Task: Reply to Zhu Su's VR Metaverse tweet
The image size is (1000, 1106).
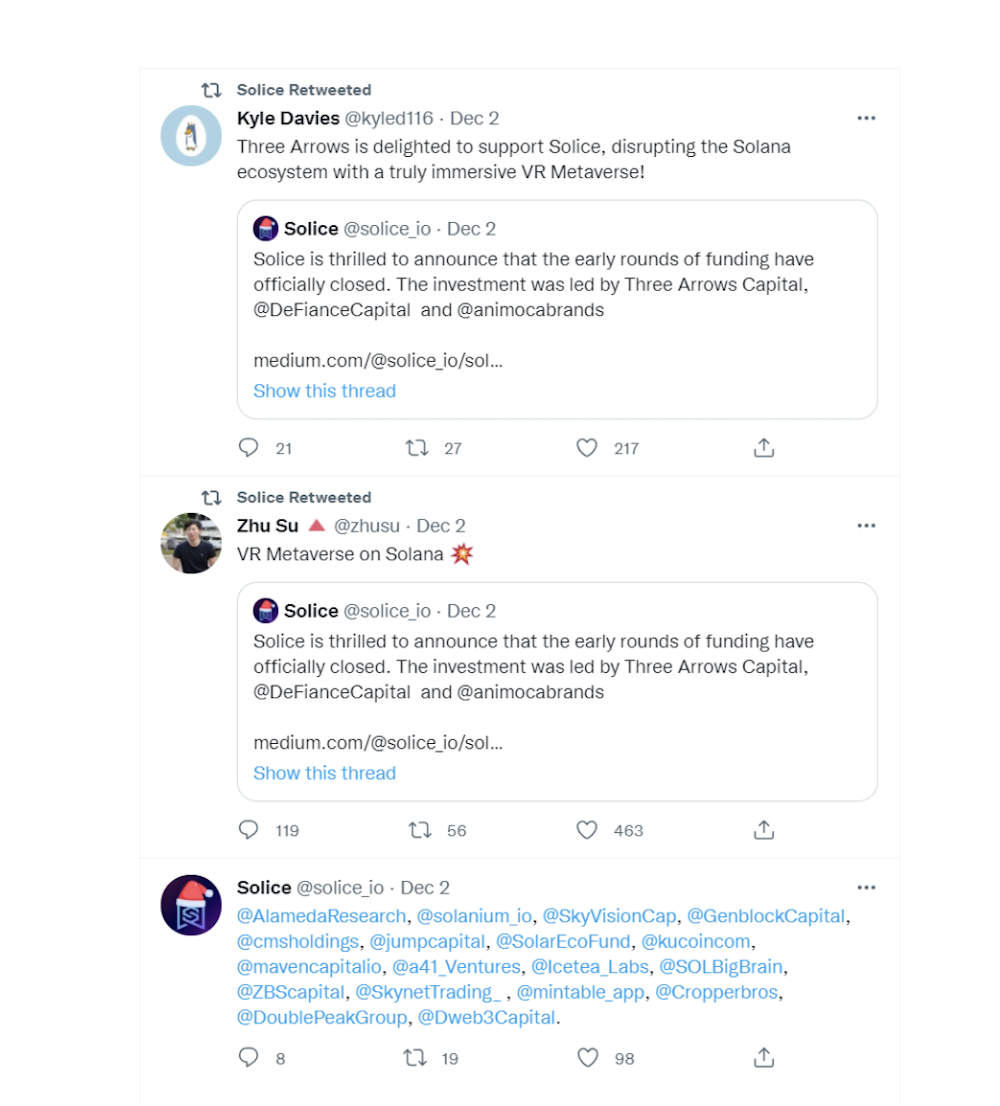Action: coord(248,830)
